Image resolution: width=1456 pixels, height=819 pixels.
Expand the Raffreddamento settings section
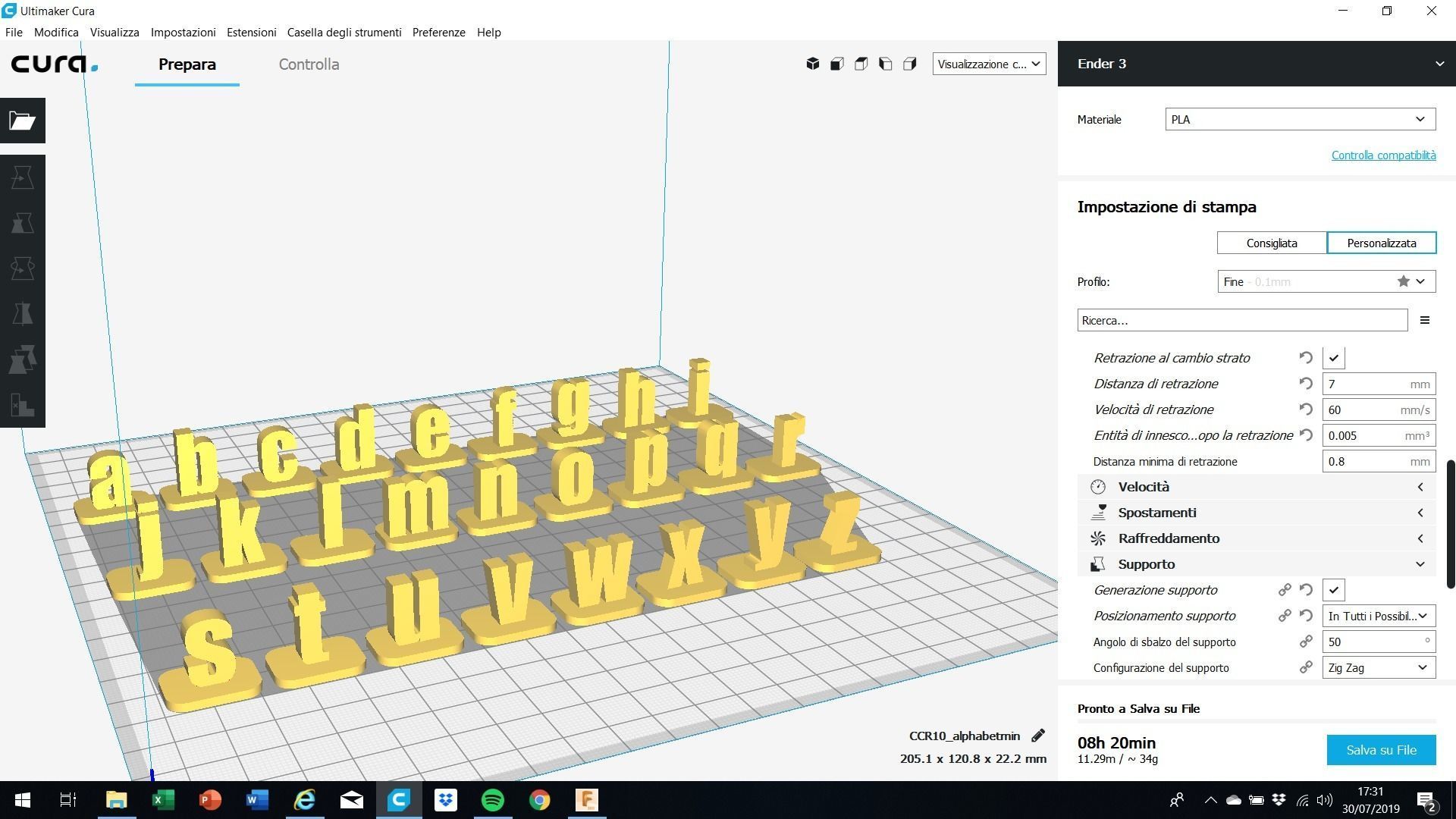1257,538
